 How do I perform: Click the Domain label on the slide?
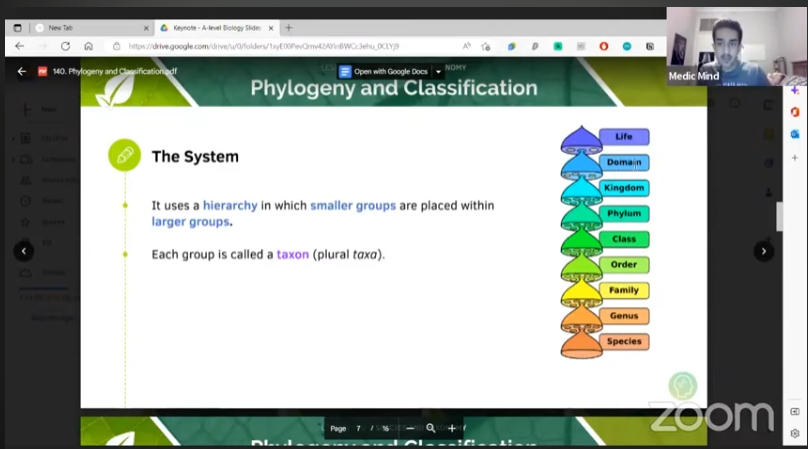[x=624, y=162]
